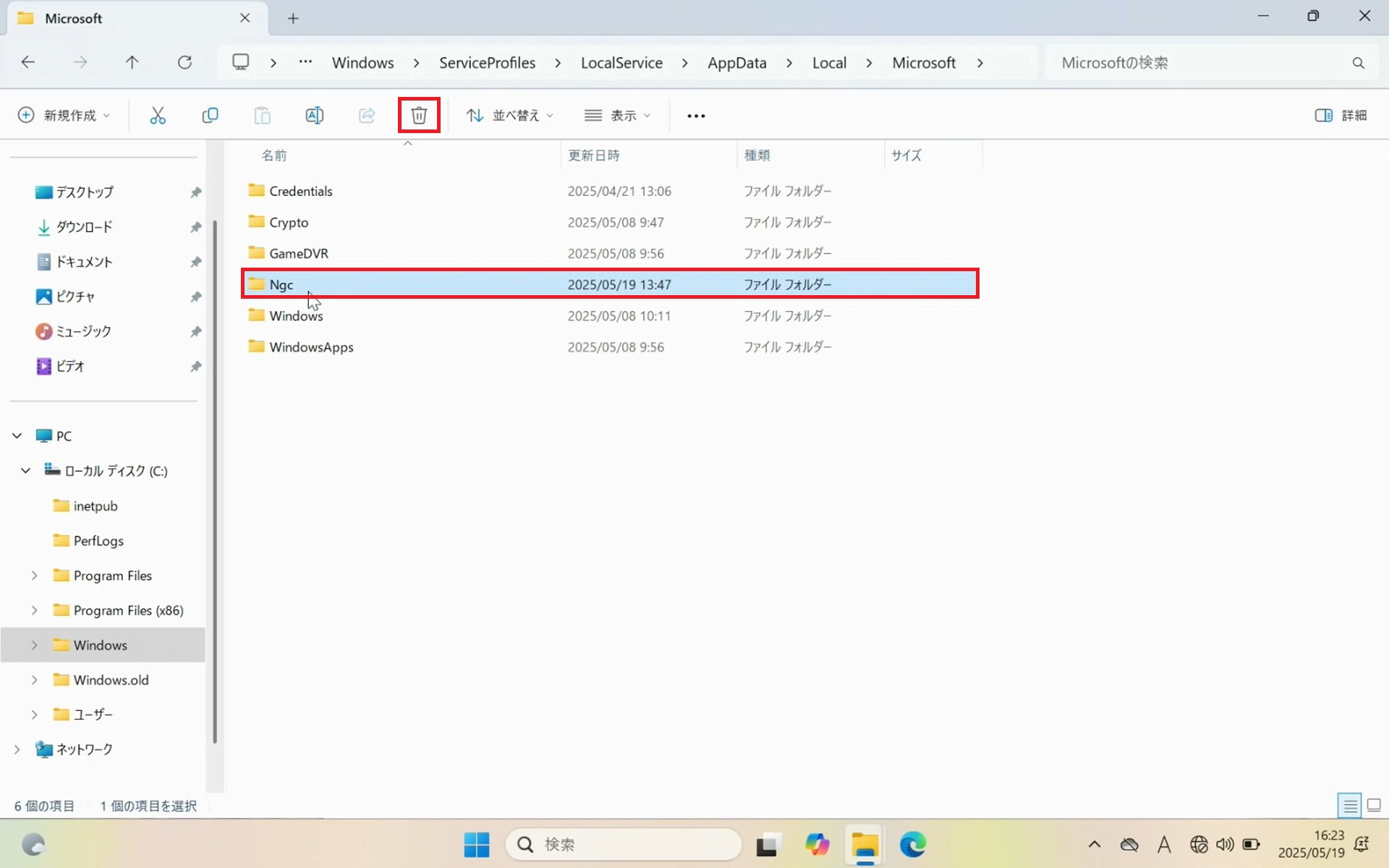The image size is (1389, 868).
Task: Open 新規作成 dropdown
Action: click(64, 115)
